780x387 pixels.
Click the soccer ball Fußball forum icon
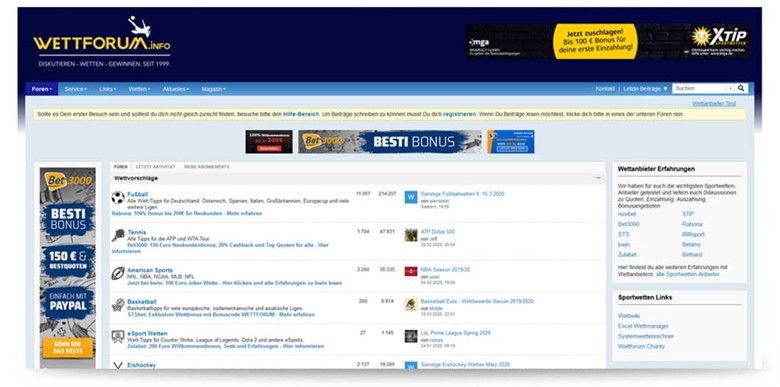tap(118, 197)
